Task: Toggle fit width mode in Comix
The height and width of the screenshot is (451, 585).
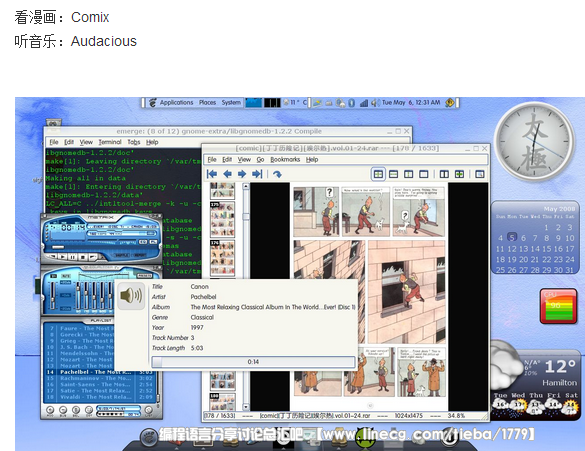Action: tap(393, 174)
